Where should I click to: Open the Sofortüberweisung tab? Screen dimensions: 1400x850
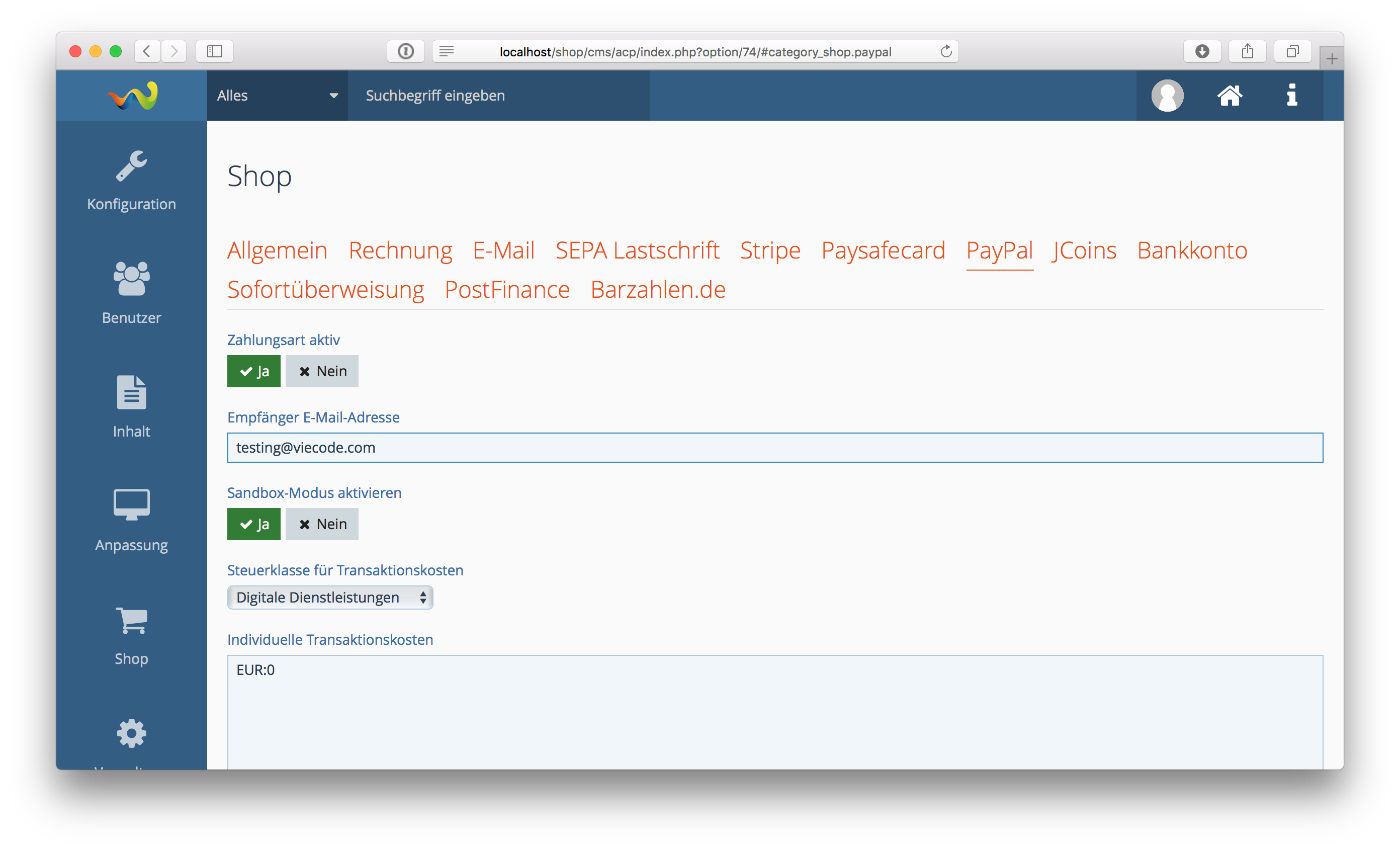pyautogui.click(x=325, y=290)
